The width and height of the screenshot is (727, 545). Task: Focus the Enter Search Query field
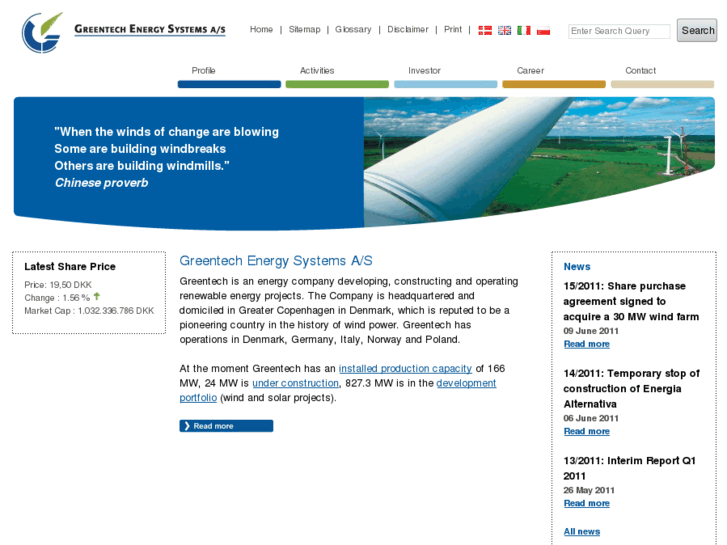(x=619, y=31)
